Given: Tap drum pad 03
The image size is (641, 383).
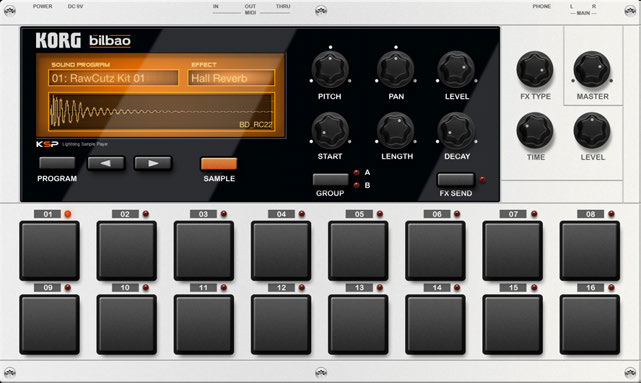Looking at the screenshot, I should click(204, 251).
